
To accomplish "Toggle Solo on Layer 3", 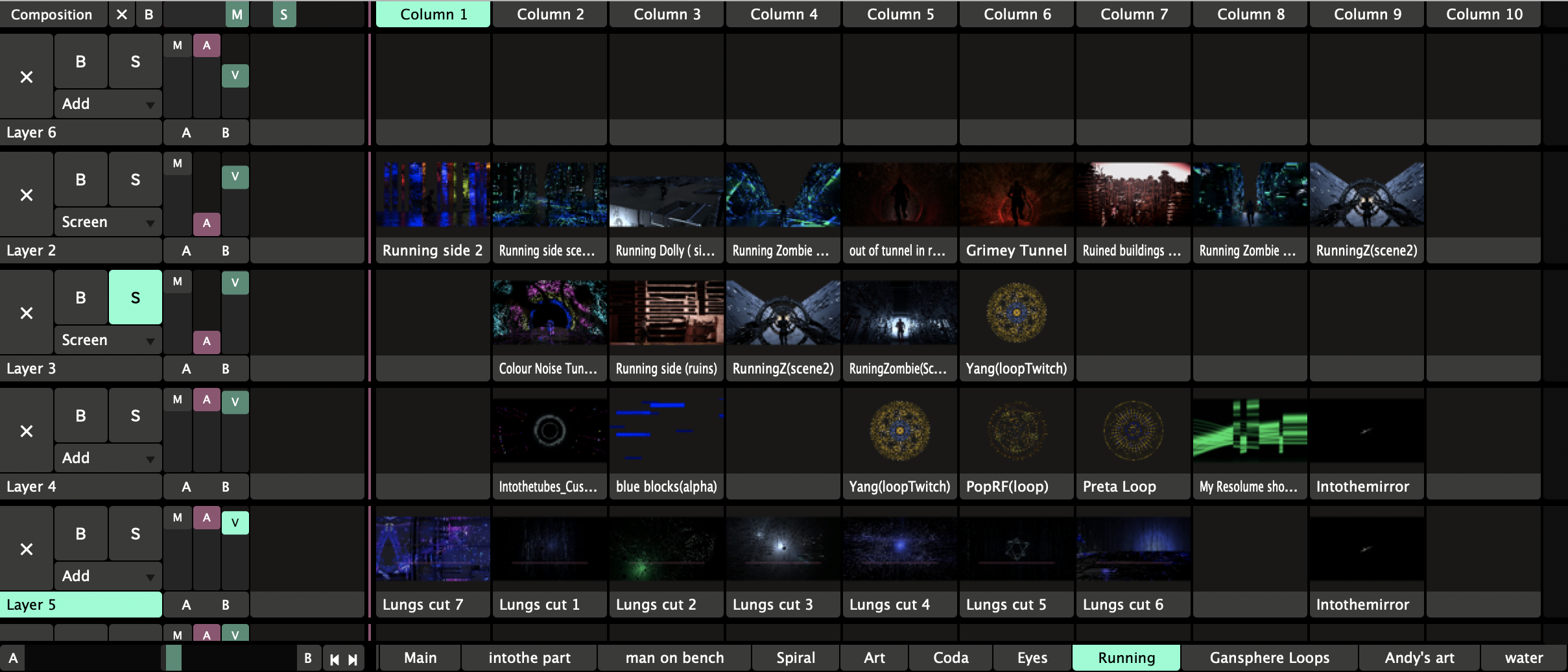I will pyautogui.click(x=135, y=297).
